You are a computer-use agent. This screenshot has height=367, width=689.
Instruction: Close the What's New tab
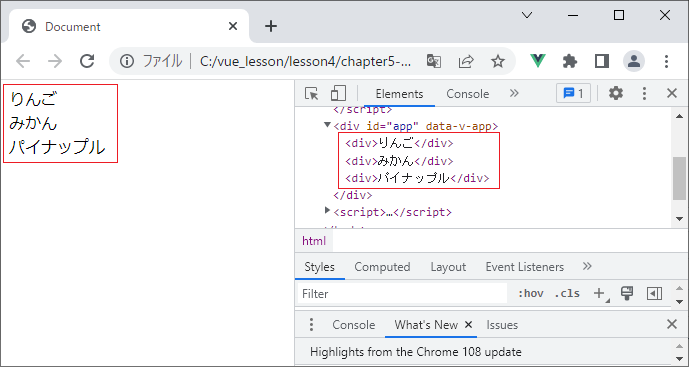click(x=468, y=325)
